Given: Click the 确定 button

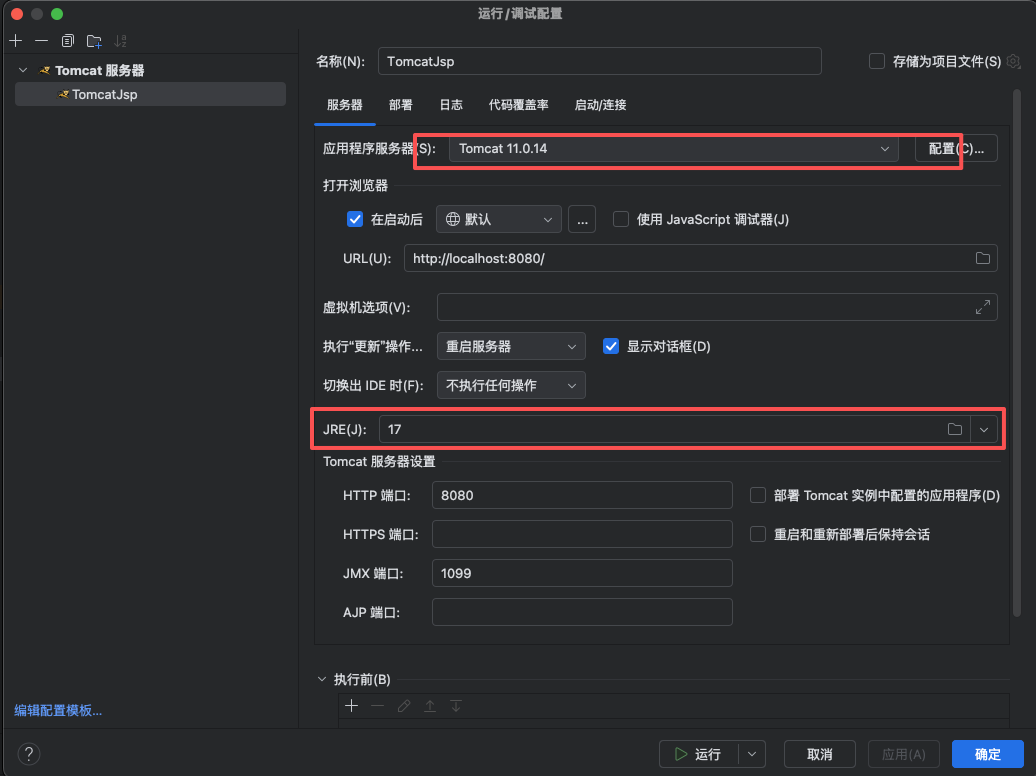Looking at the screenshot, I should 988,754.
